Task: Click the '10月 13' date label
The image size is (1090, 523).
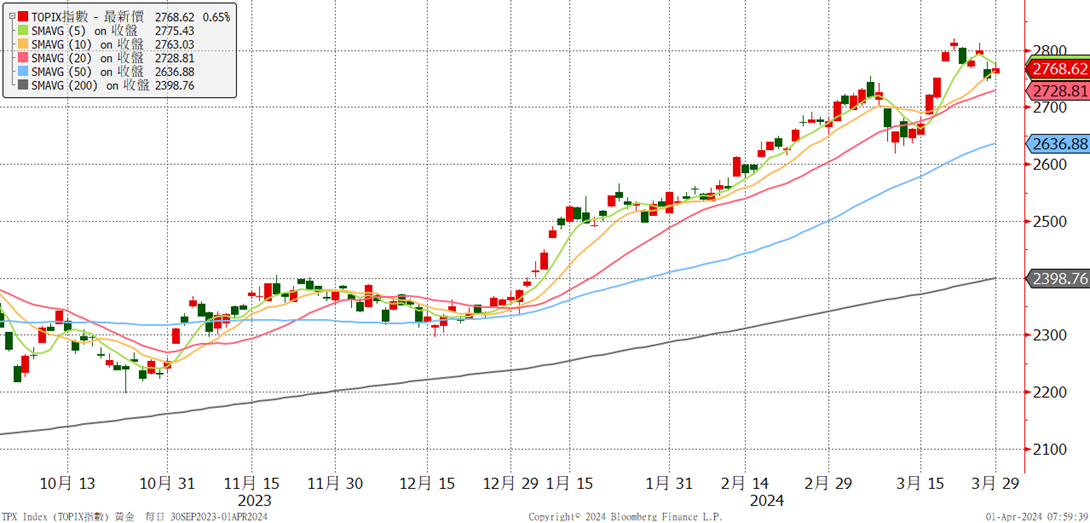Action: [x=67, y=483]
